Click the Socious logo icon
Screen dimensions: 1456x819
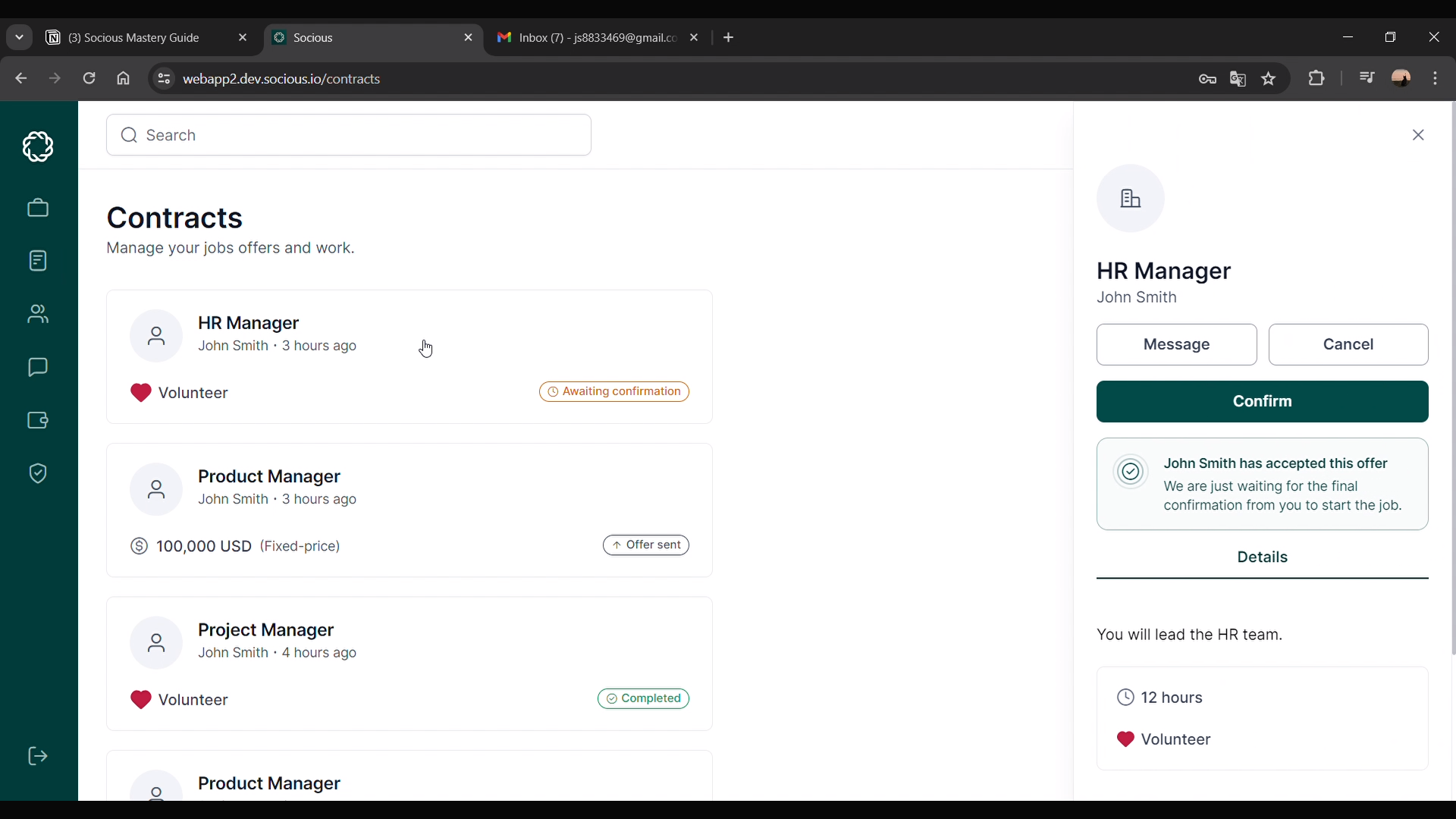(x=38, y=146)
